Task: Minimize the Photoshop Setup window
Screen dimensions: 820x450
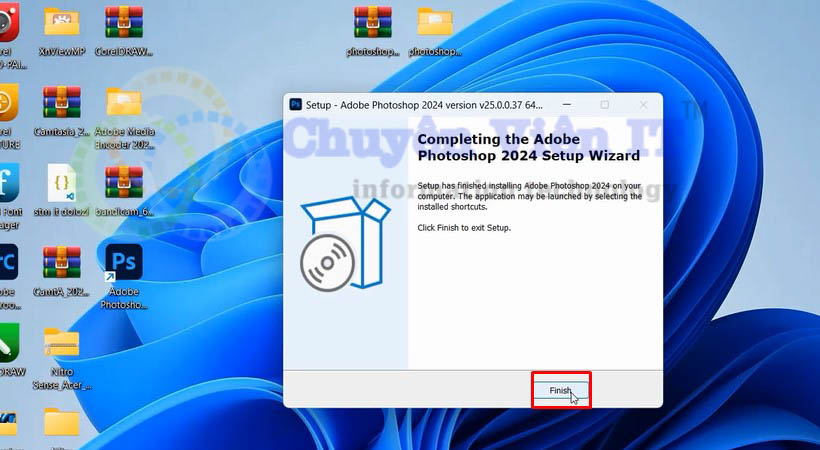Action: (x=566, y=105)
